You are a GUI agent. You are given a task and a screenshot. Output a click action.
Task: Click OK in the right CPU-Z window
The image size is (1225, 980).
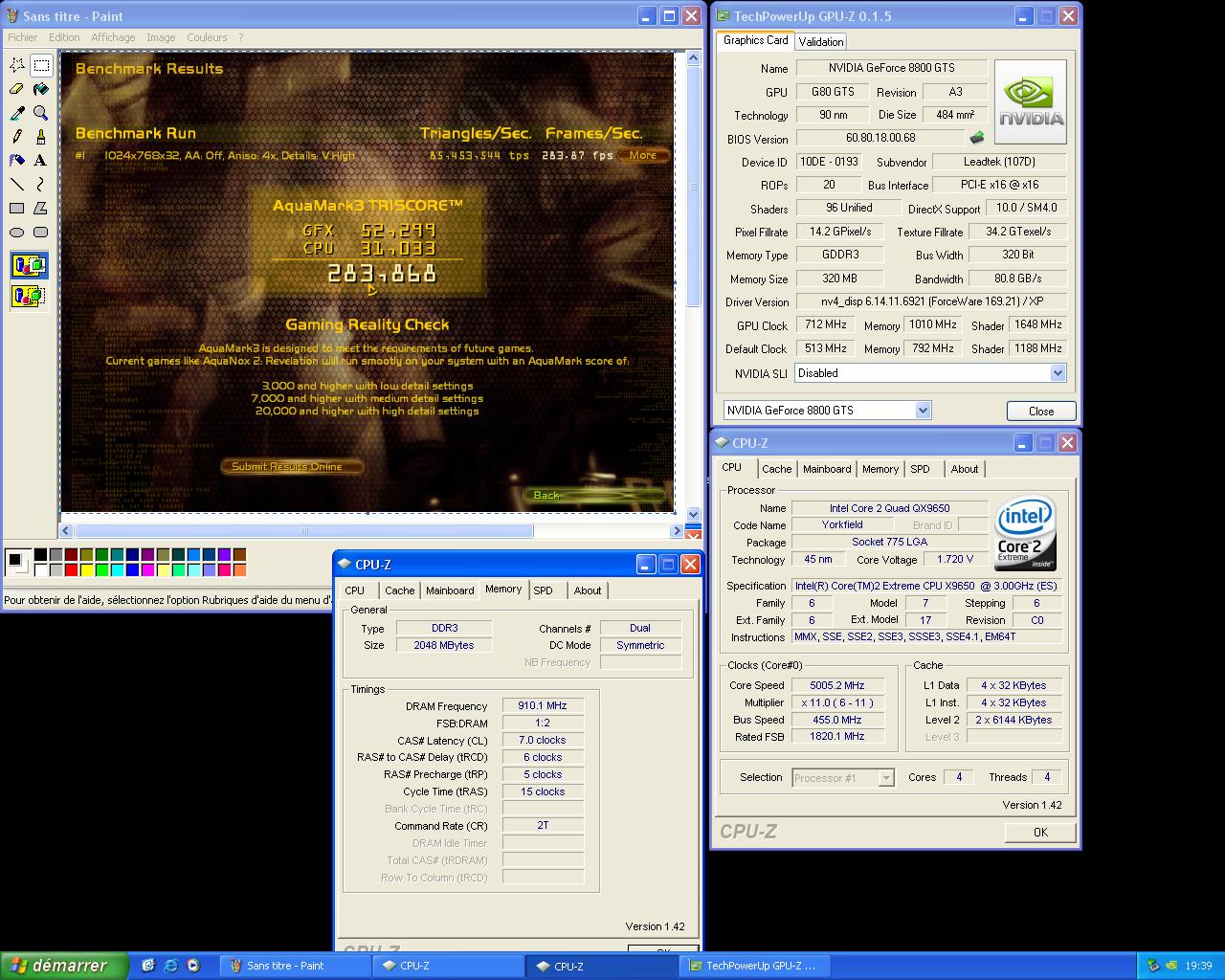tap(1040, 833)
